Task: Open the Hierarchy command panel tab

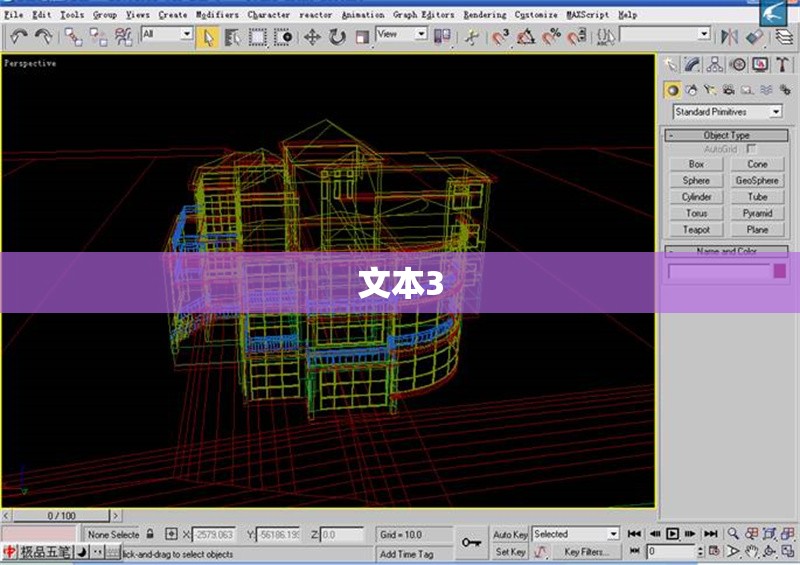Action: pyautogui.click(x=715, y=65)
